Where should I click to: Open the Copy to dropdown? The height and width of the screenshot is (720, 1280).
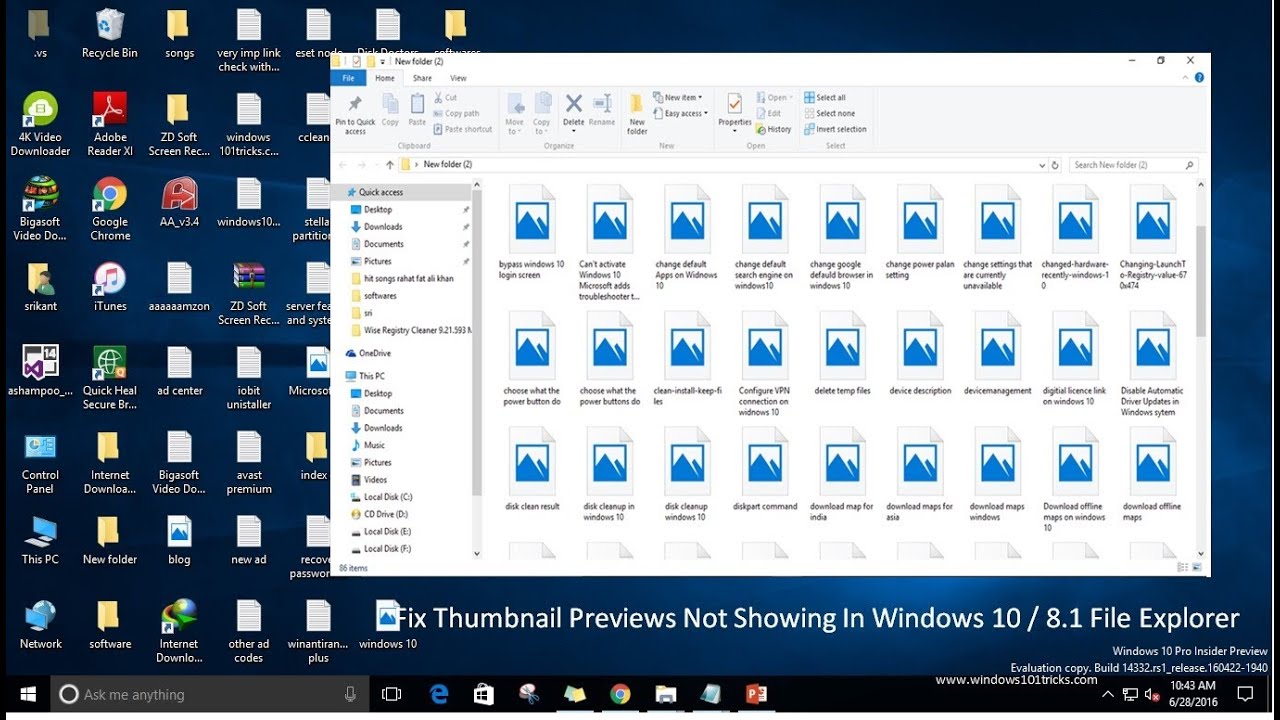pos(542,114)
